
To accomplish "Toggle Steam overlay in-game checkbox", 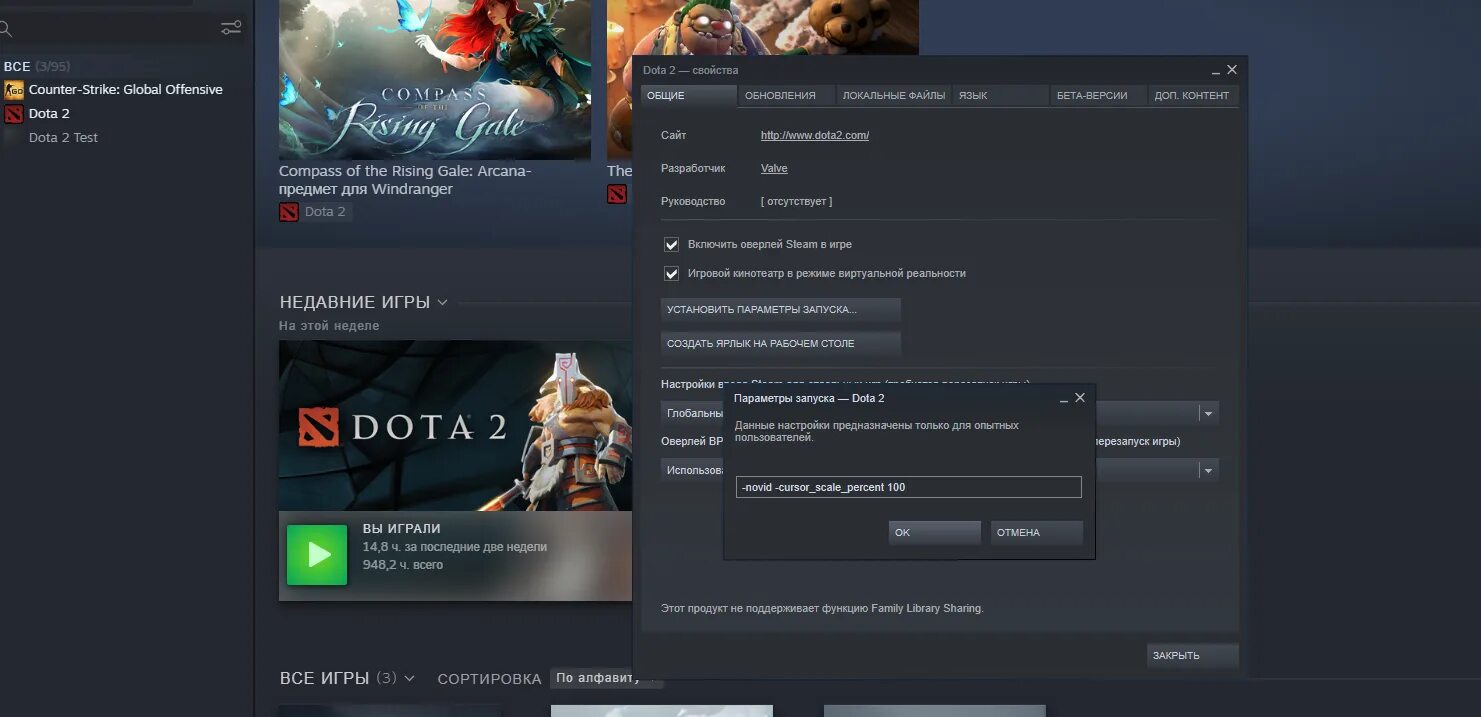I will point(672,244).
